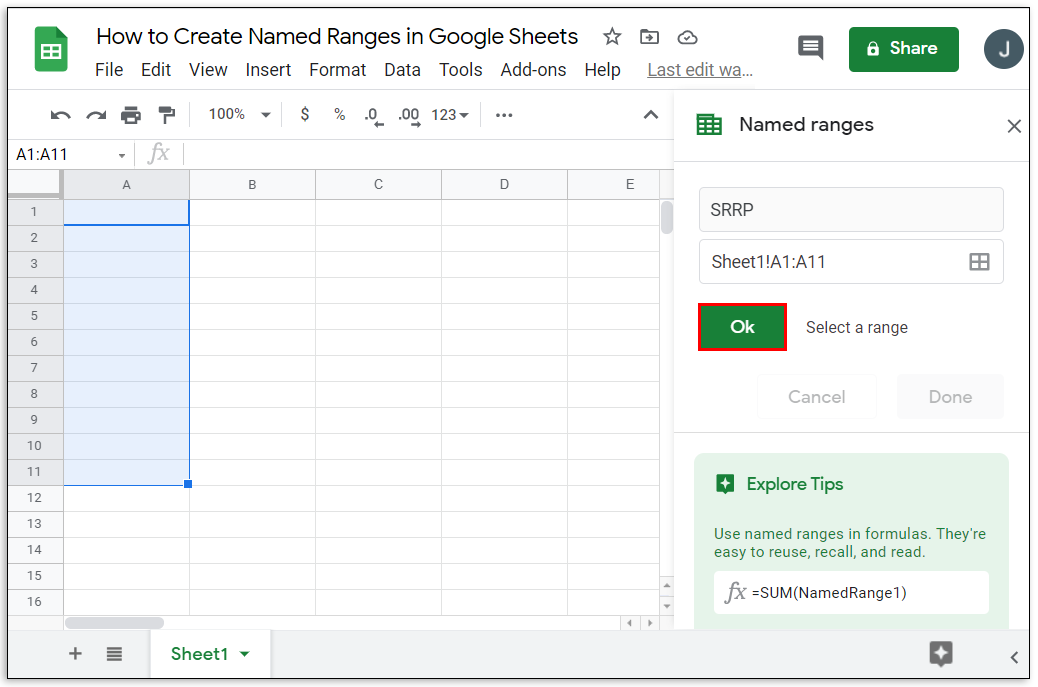Click the redo arrow icon
The height and width of the screenshot is (687, 1038).
click(x=96, y=115)
